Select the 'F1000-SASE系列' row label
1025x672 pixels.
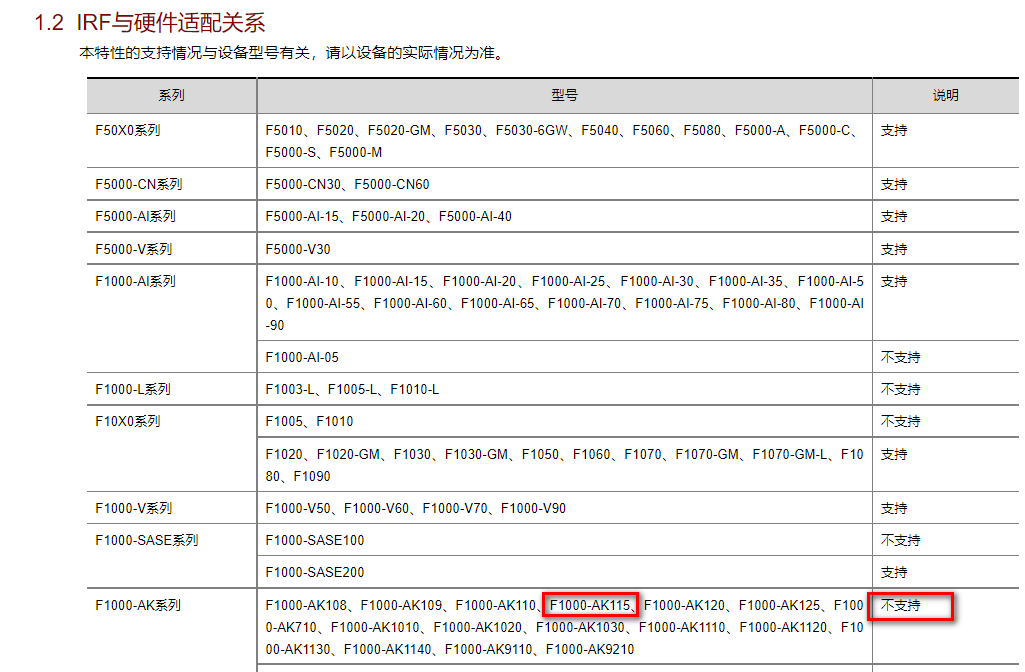[146, 540]
